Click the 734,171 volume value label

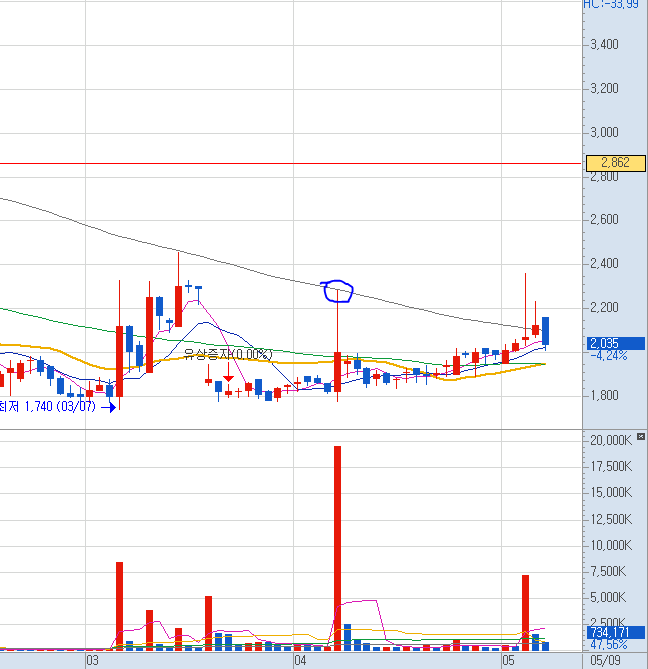[x=616, y=632]
